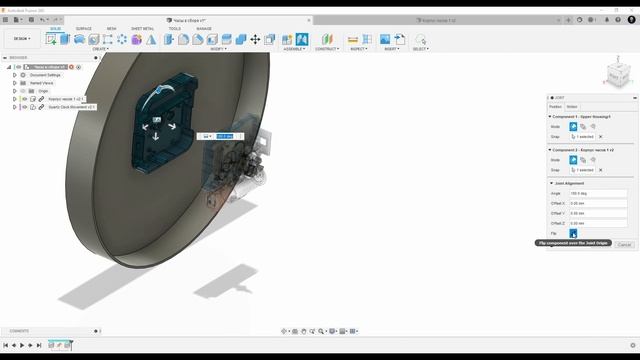Click the Offset Z input field
This screenshot has height=360, width=640.
coord(598,223)
